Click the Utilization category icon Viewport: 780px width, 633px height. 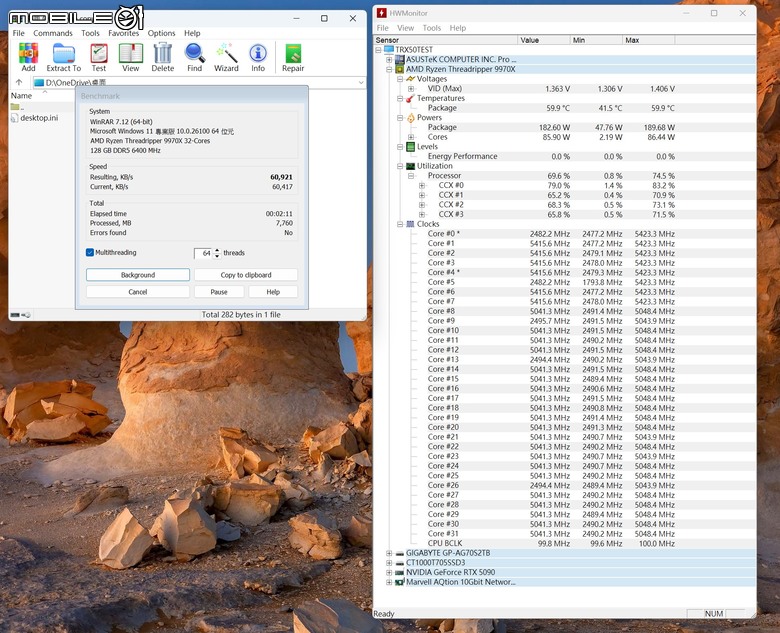click(410, 166)
